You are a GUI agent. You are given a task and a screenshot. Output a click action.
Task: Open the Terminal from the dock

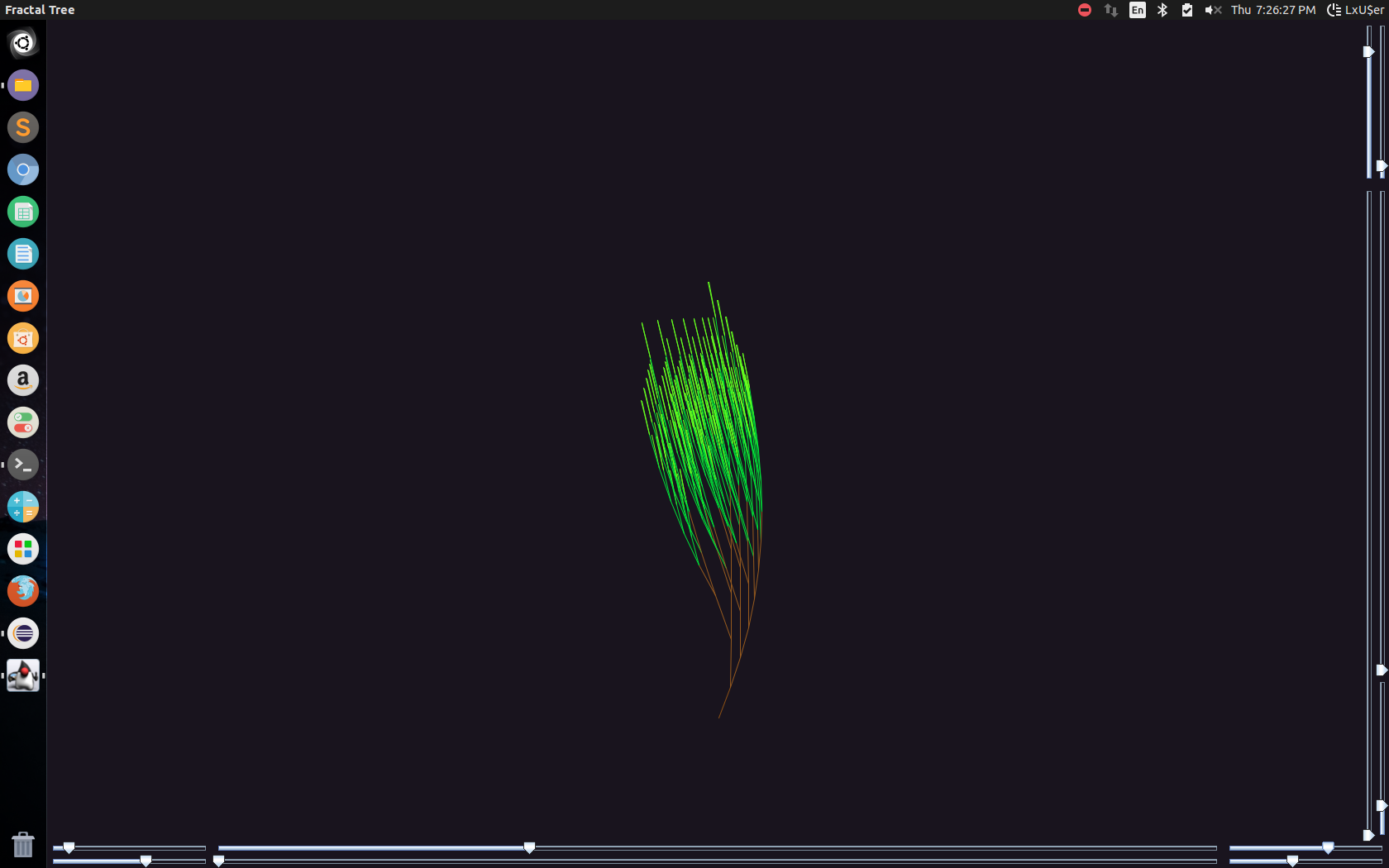(23, 465)
